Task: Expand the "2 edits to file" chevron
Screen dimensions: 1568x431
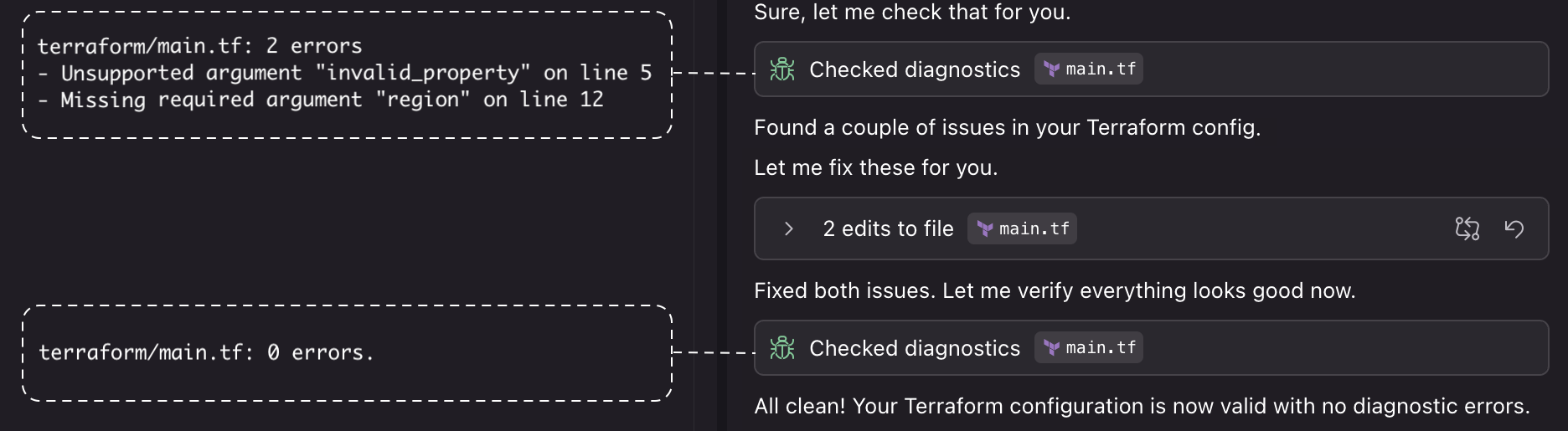Action: (788, 228)
